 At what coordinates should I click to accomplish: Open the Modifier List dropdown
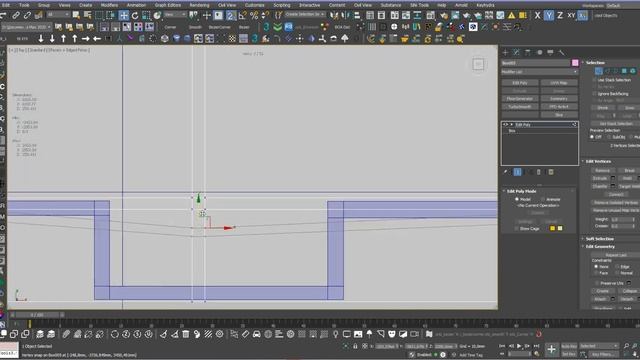point(540,72)
